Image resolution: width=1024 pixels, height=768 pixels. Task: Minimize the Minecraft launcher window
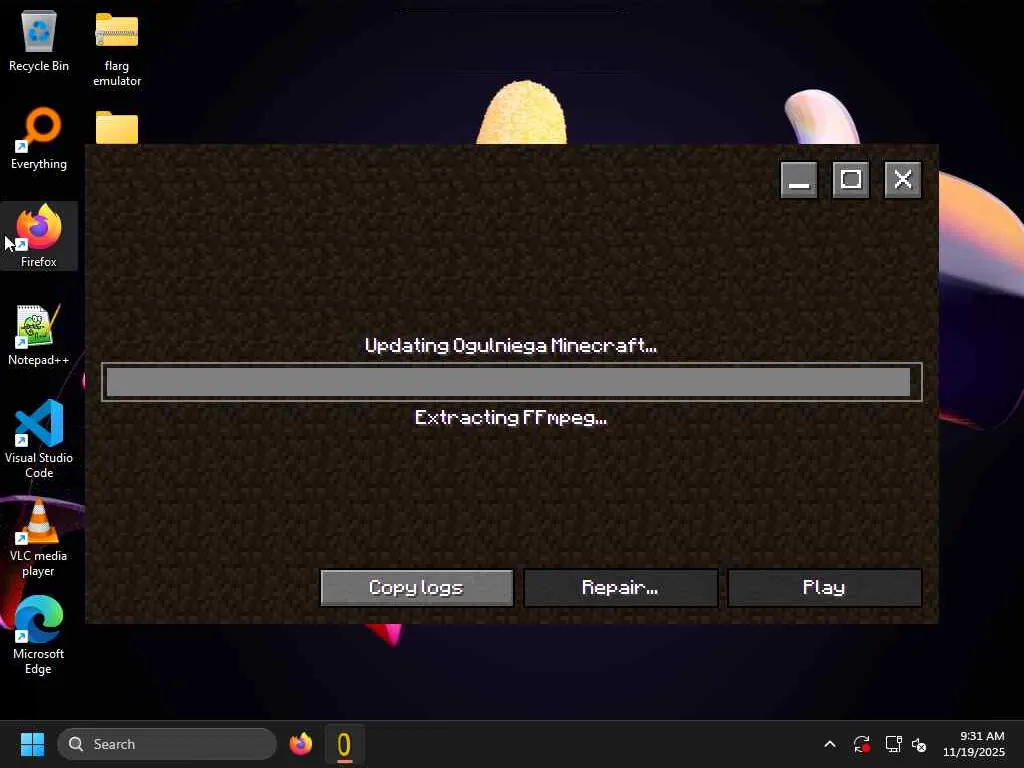(799, 180)
